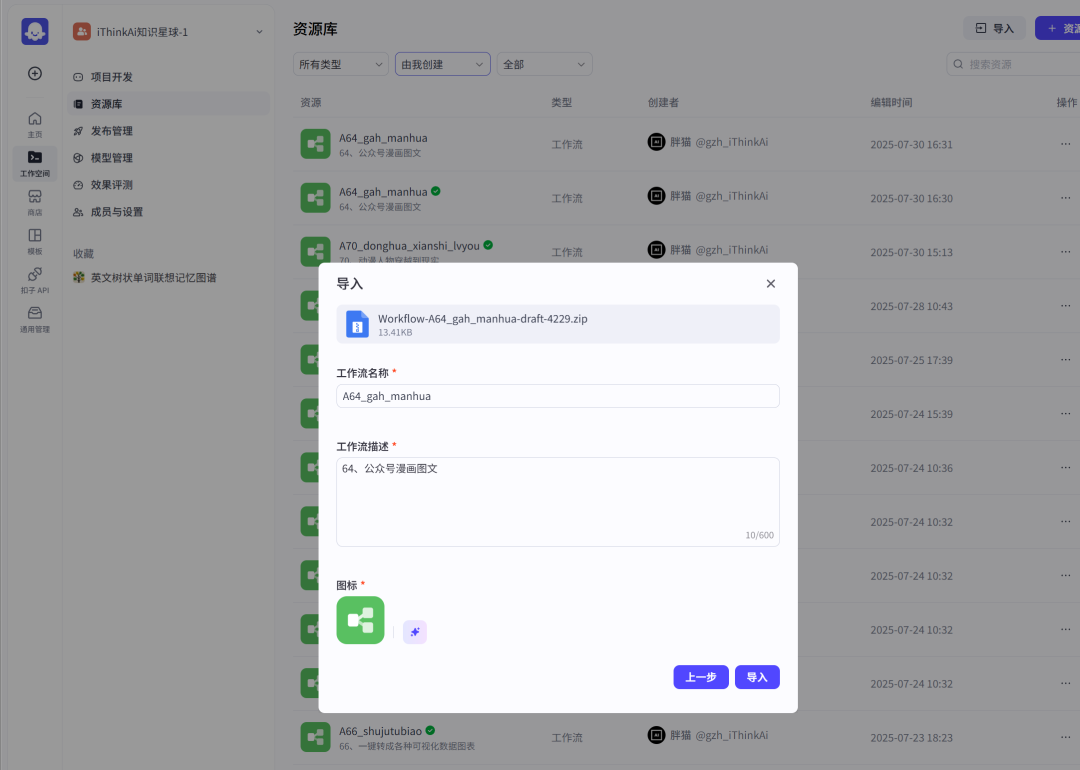The image size is (1080, 770).
Task: Click the iThinkAi知识星球-1 workspace avatar
Action: 82,32
